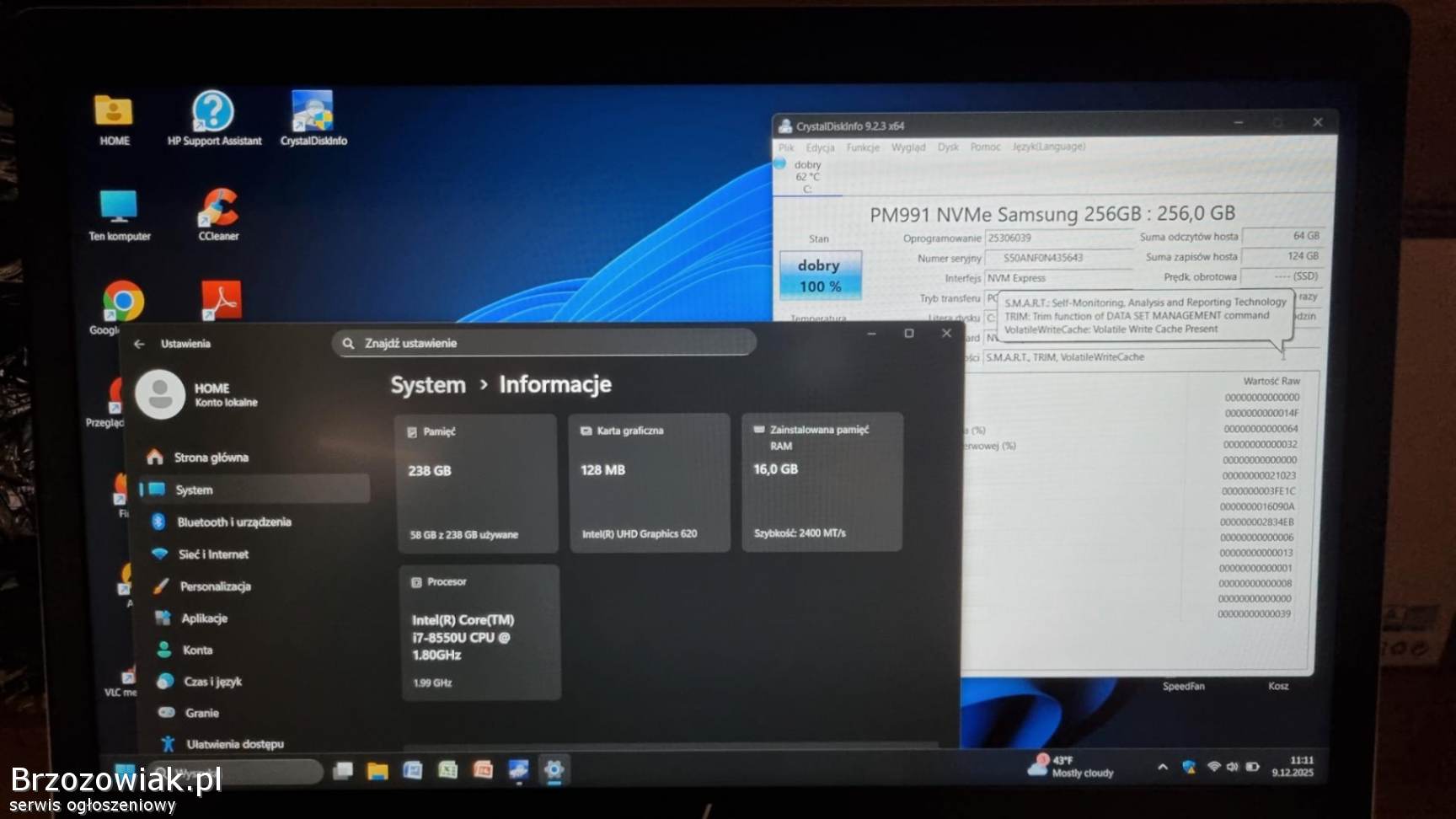Show hidden tray icons chevron
The image size is (1456, 819).
tap(1163, 767)
